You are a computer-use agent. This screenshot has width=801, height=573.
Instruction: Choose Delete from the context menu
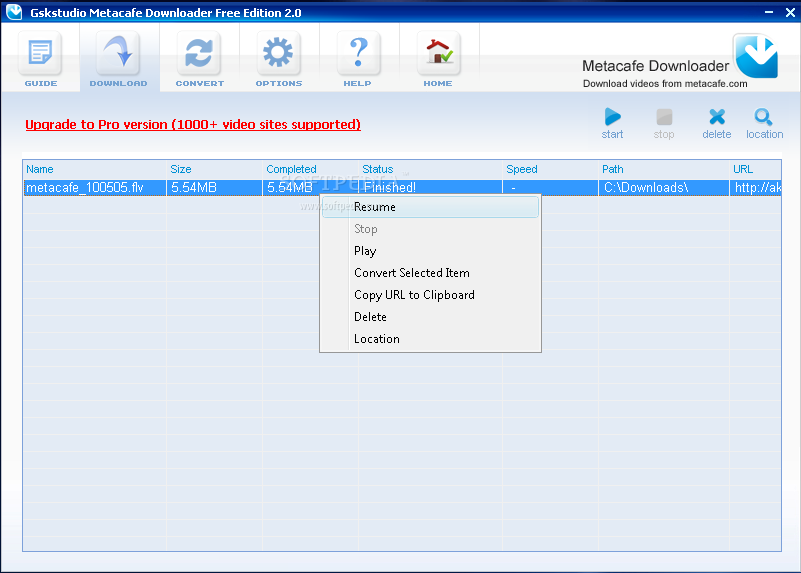(430, 317)
